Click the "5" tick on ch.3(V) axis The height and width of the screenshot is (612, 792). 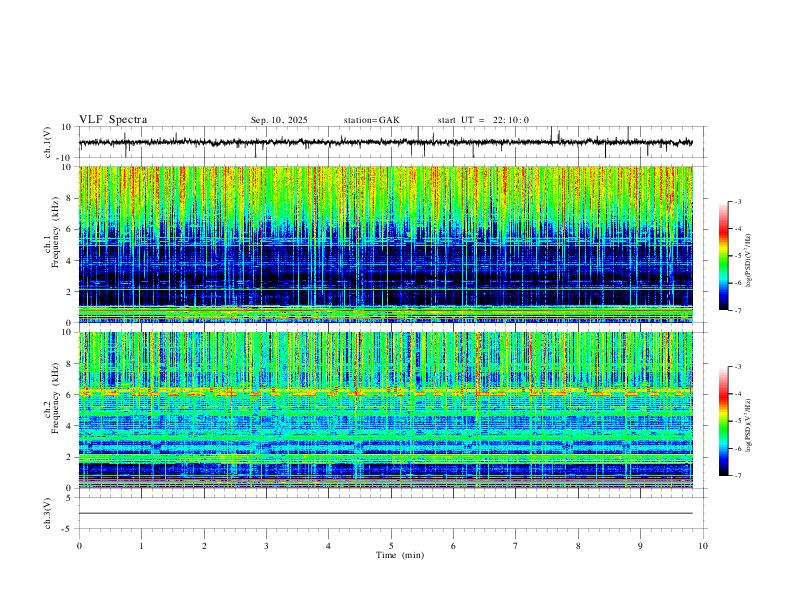click(69, 498)
